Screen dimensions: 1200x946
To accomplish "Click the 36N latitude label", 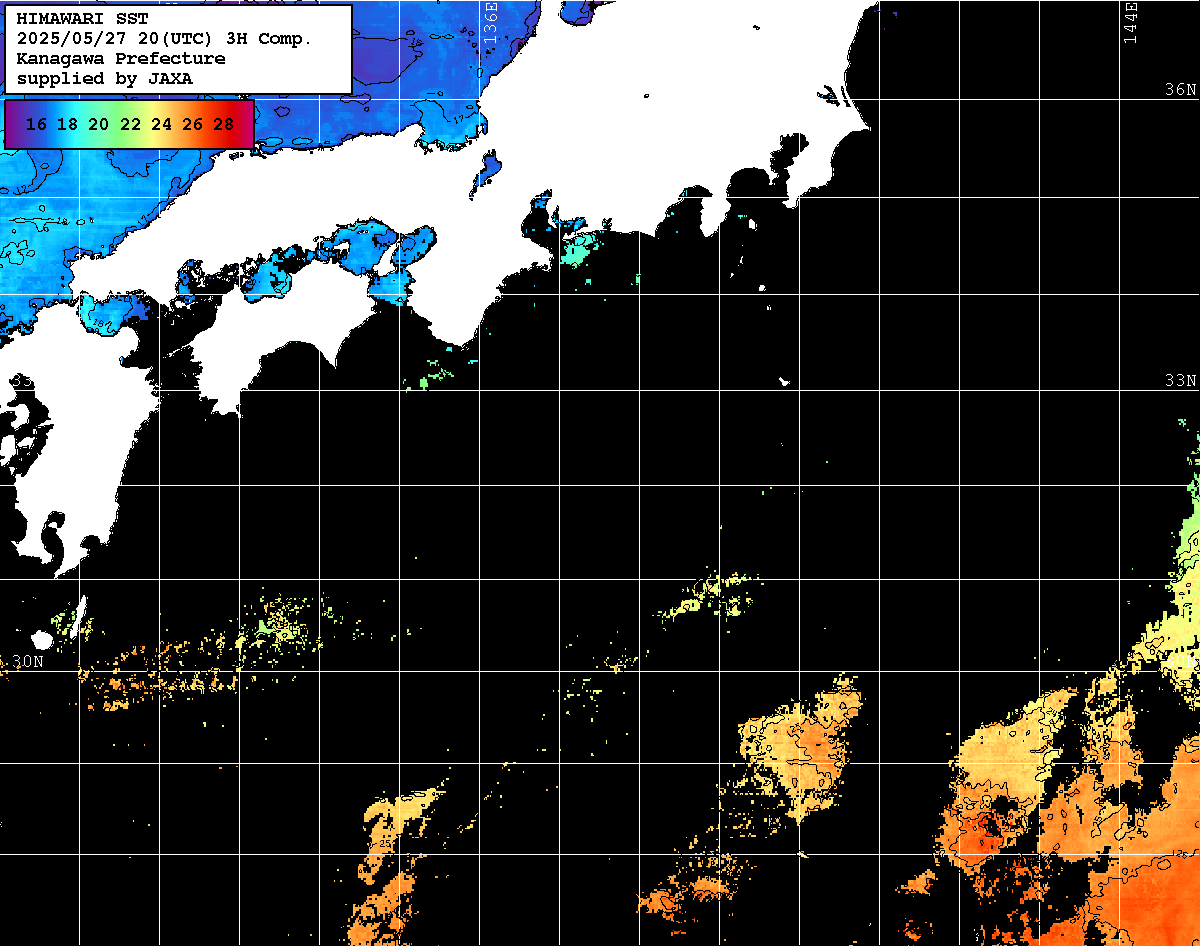I will 1180,89.
